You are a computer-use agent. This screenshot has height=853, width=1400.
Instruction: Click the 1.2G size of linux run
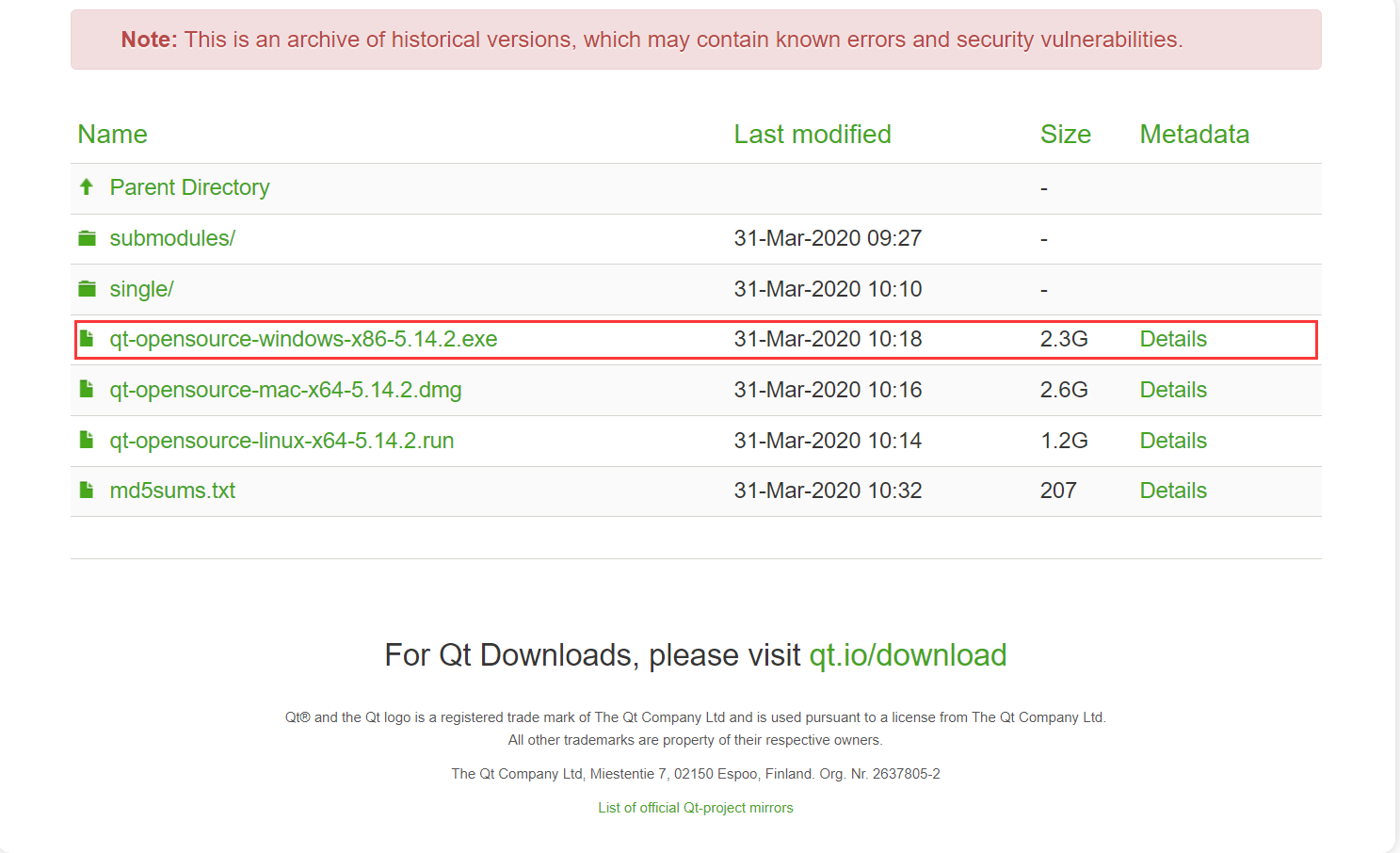point(1064,441)
